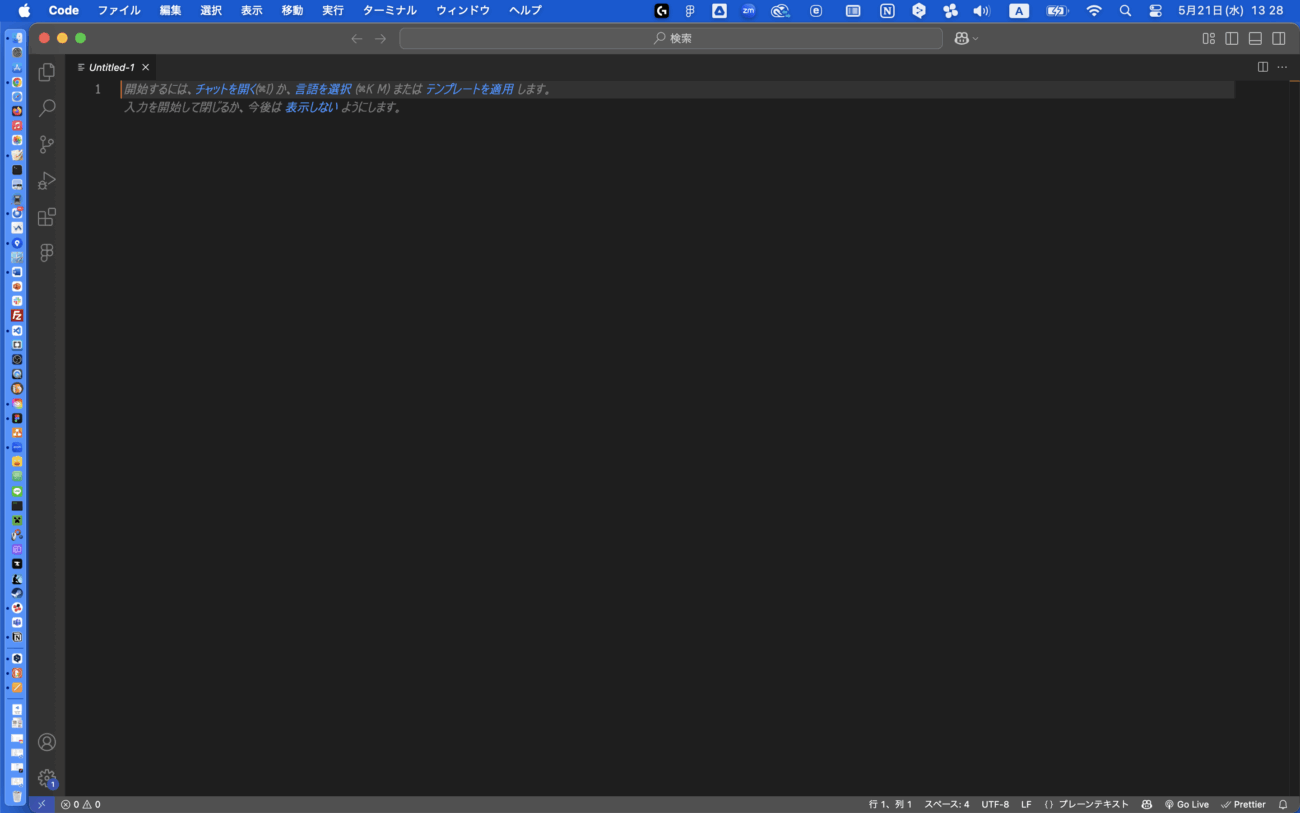Open the Extensions view
Image resolution: width=1300 pixels, height=813 pixels.
(46, 217)
